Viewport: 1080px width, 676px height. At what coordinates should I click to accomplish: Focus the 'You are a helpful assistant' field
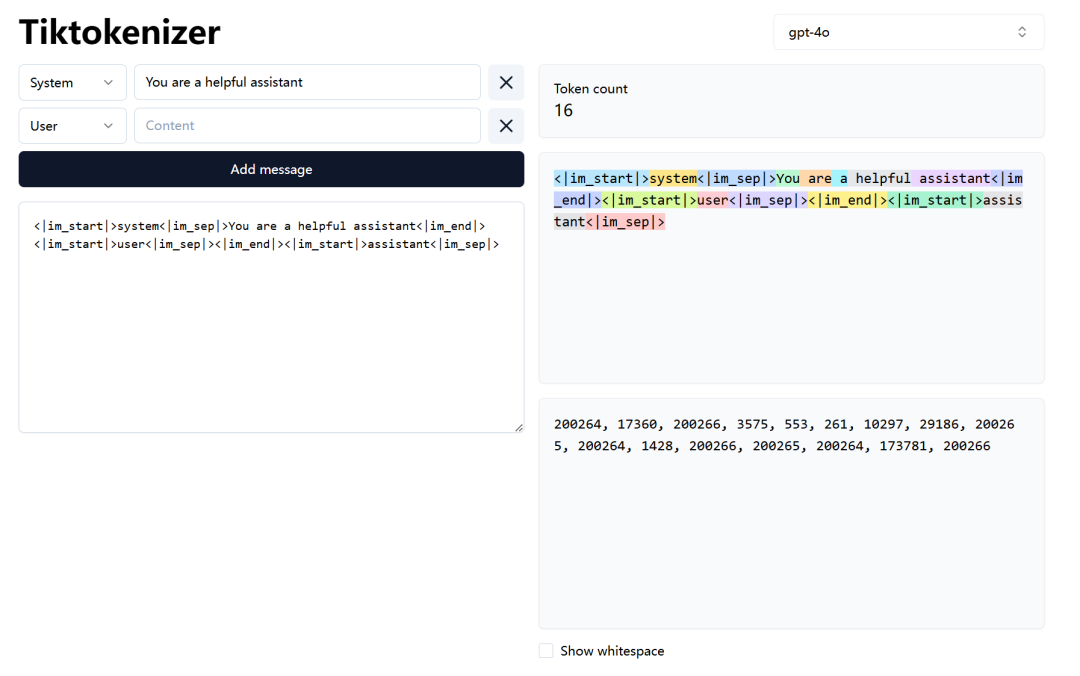click(307, 83)
